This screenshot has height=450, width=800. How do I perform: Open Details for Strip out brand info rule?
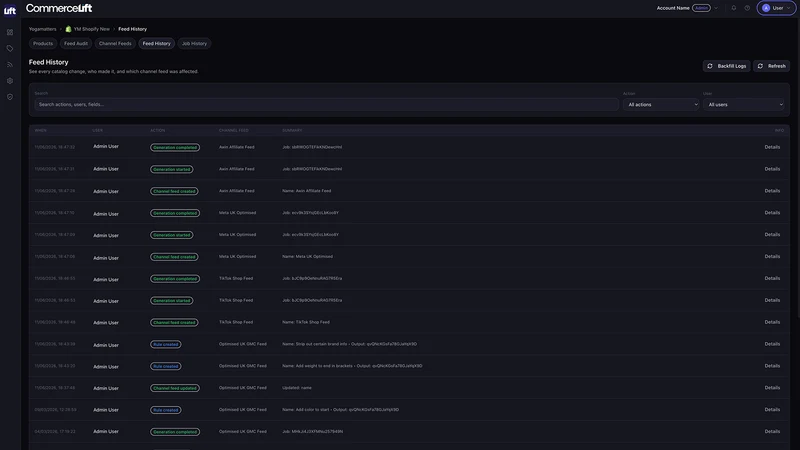[x=772, y=344]
